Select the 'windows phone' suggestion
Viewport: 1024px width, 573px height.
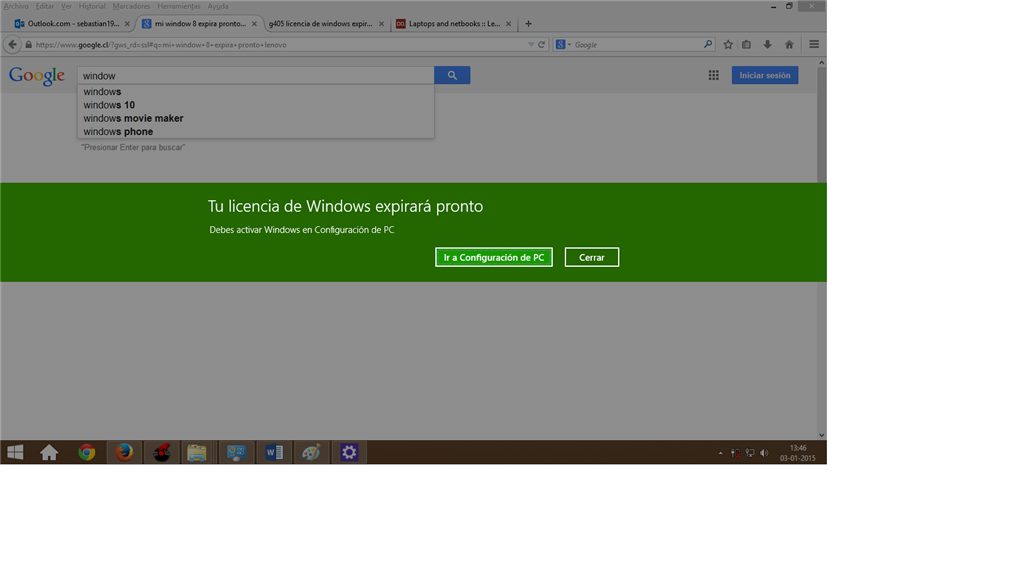coord(255,131)
